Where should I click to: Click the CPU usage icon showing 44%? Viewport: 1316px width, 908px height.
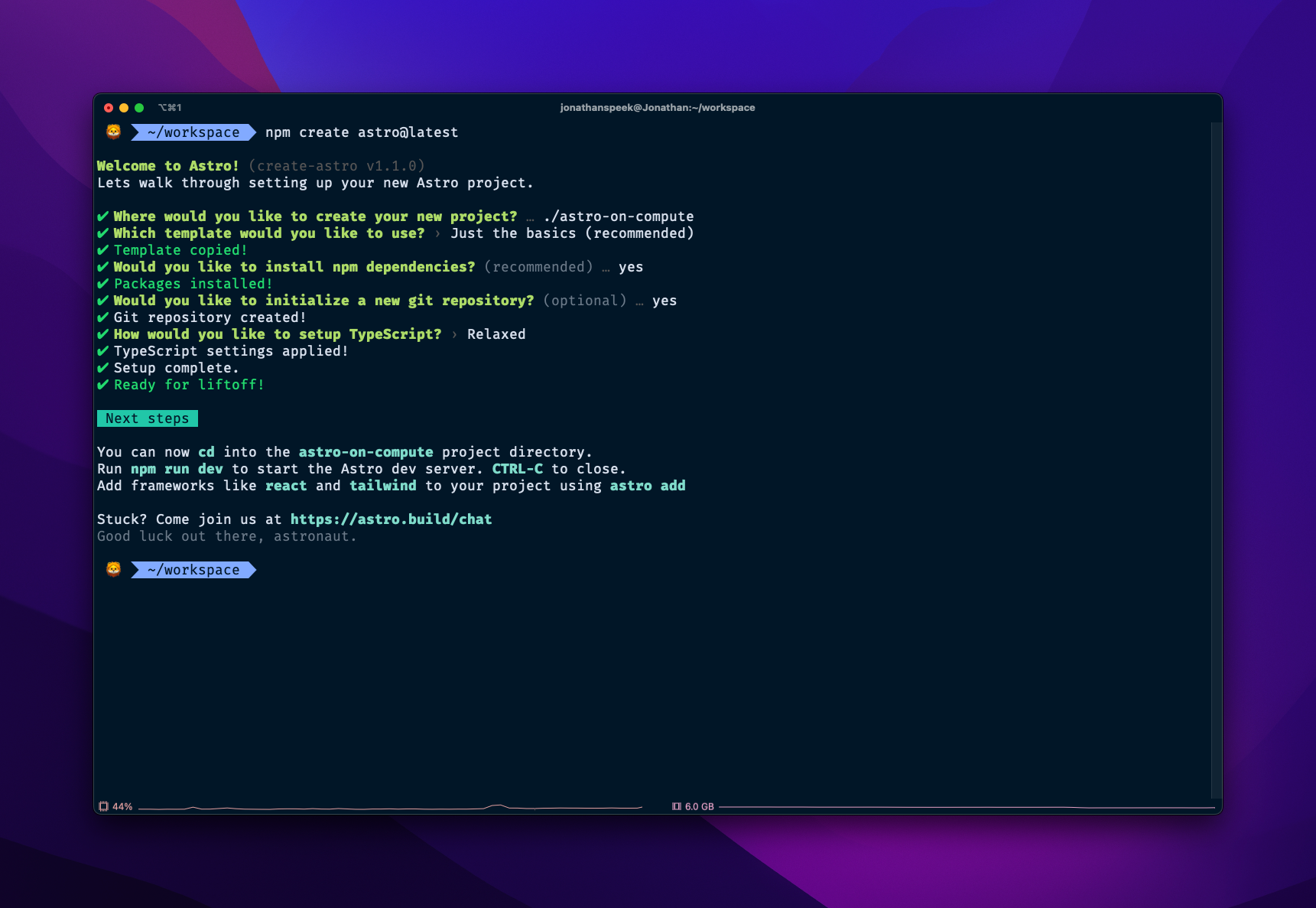point(103,806)
